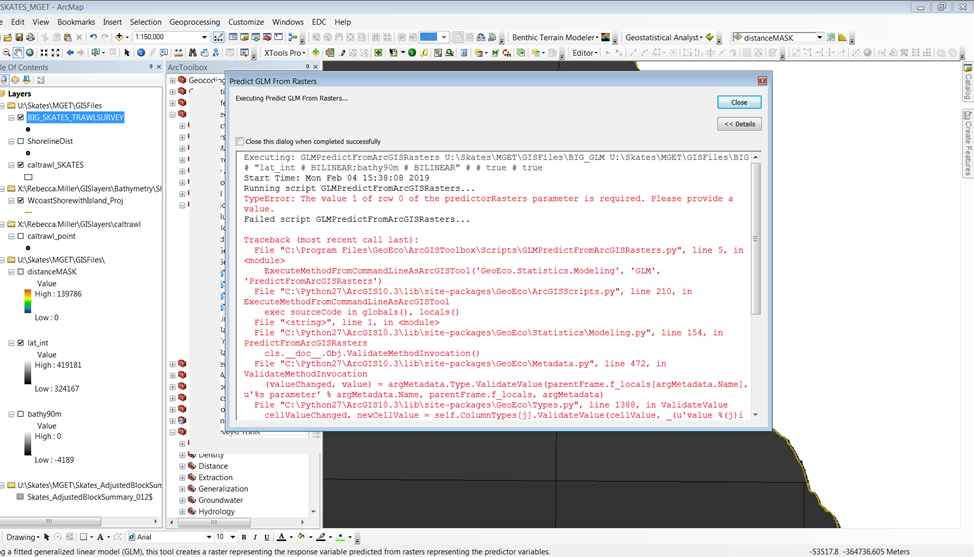
Task: Click the Undo arrow icon
Action: tap(93, 37)
